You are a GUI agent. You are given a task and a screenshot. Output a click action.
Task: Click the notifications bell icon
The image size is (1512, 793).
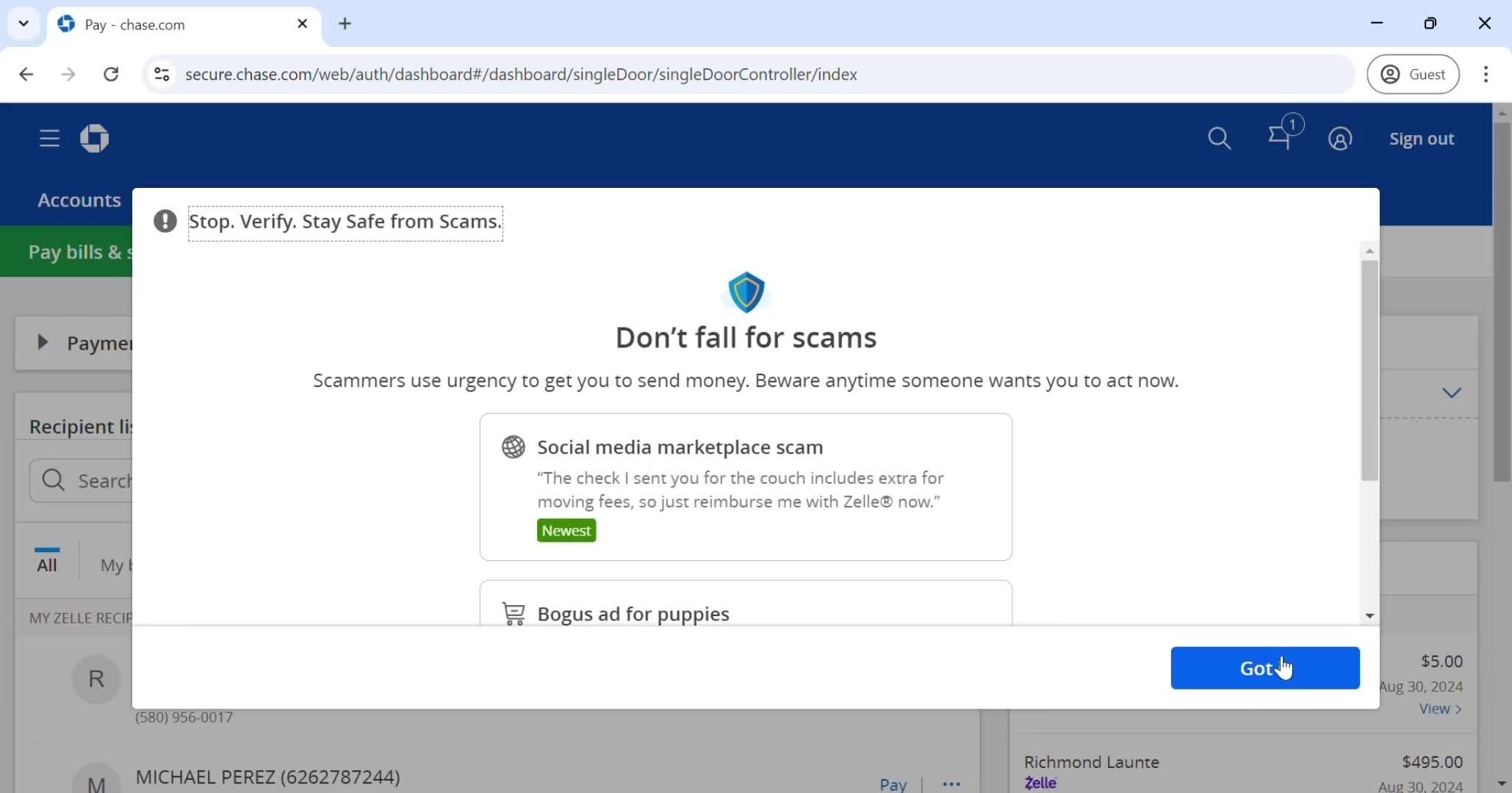pos(1280,138)
